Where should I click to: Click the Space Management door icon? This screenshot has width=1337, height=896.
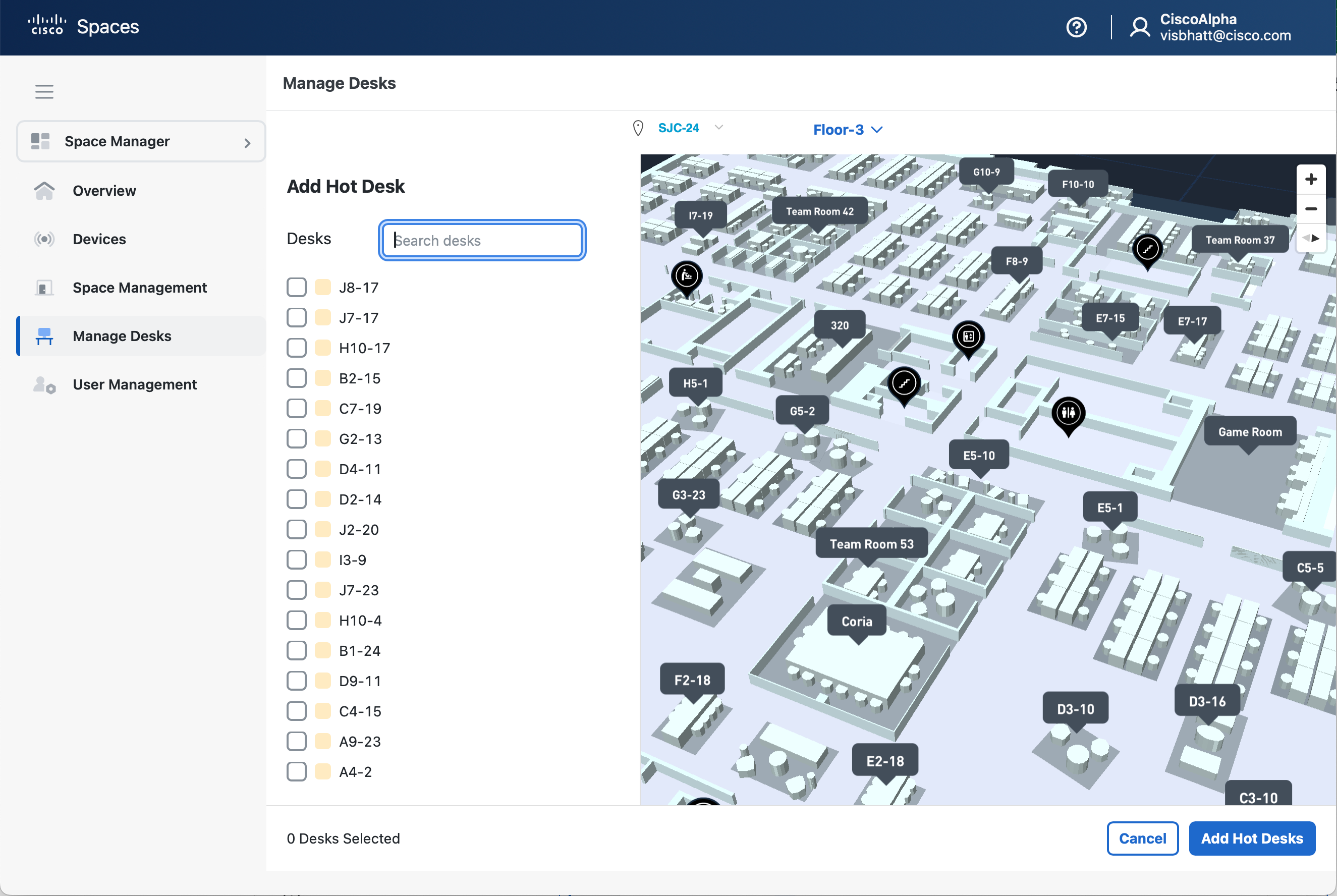44,288
